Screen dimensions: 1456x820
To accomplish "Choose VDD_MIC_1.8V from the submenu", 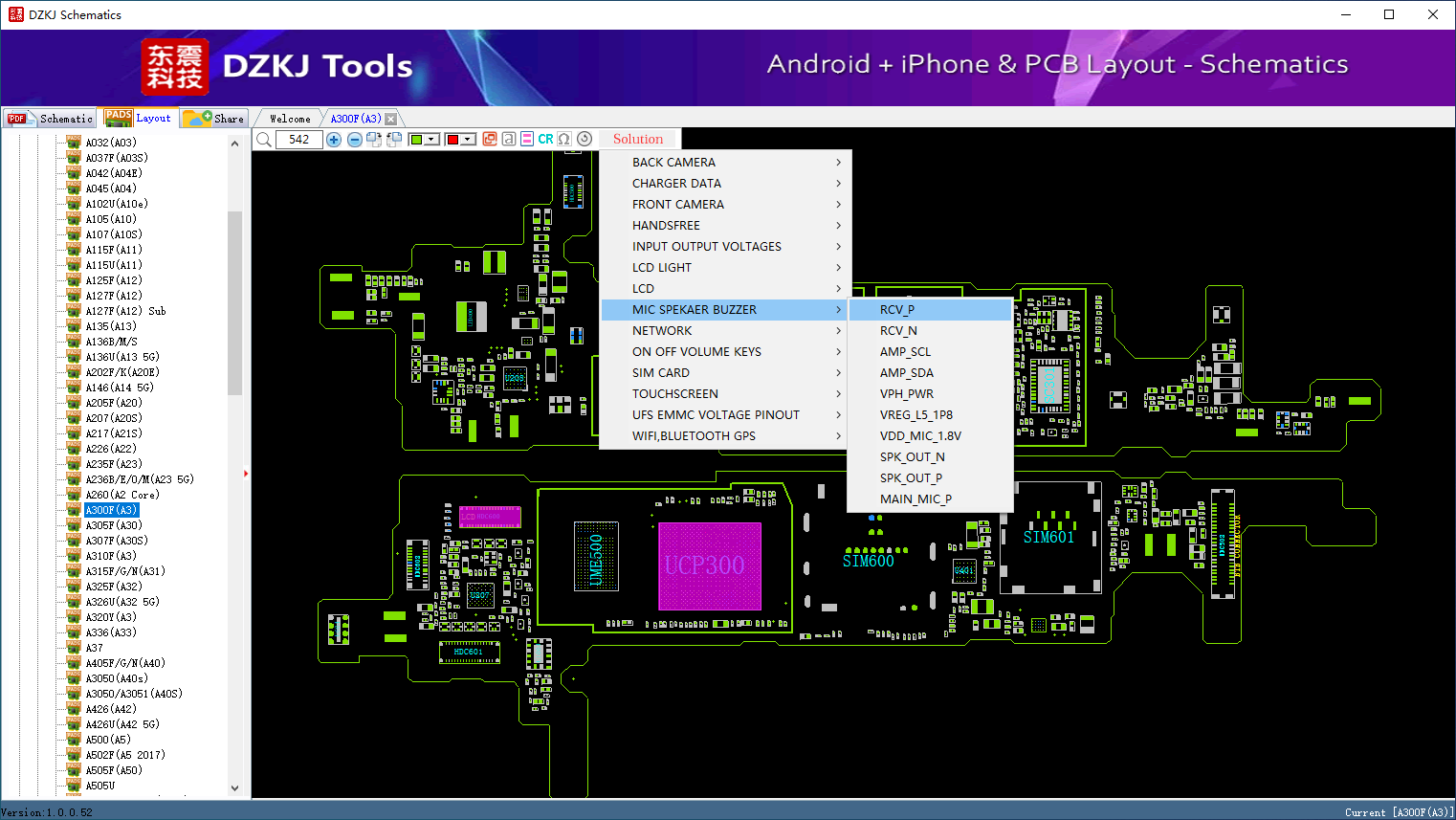I will (x=931, y=436).
